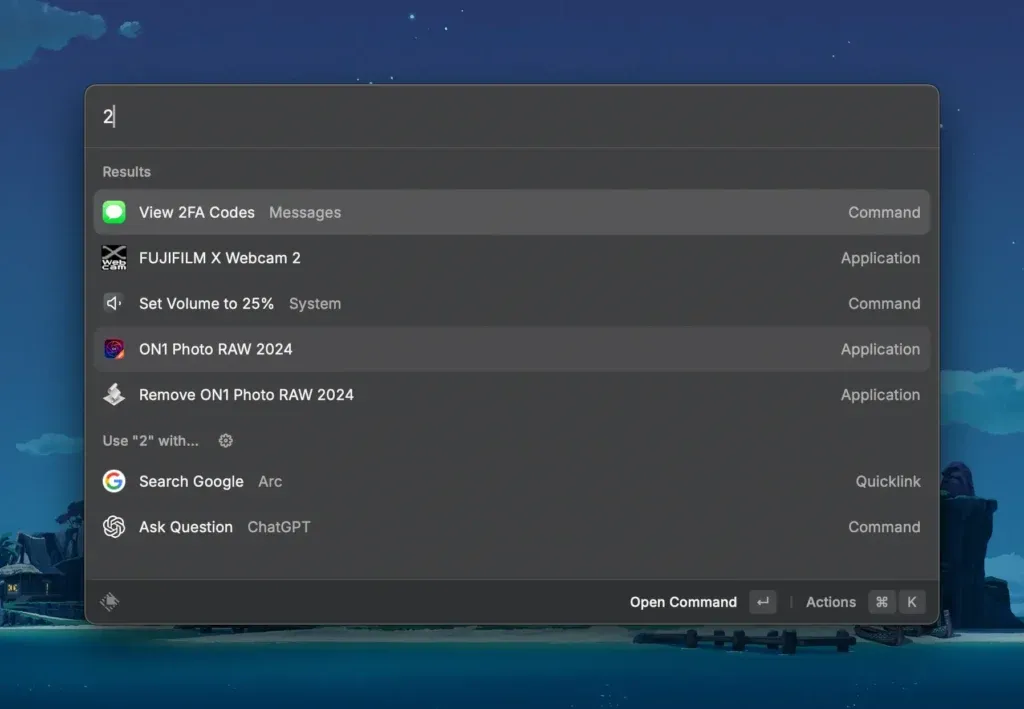Click the Quicklink type label
The height and width of the screenshot is (709, 1024).
click(x=888, y=481)
